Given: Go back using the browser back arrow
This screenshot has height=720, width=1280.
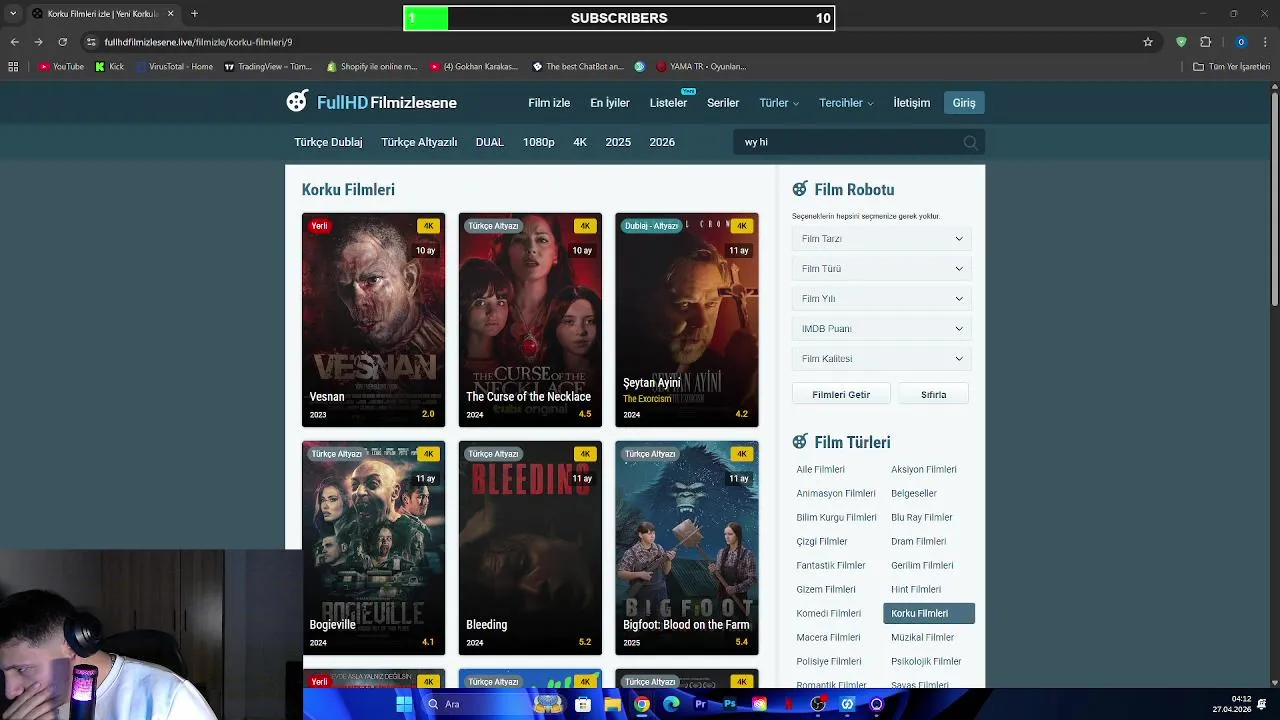Looking at the screenshot, I should (x=14, y=42).
